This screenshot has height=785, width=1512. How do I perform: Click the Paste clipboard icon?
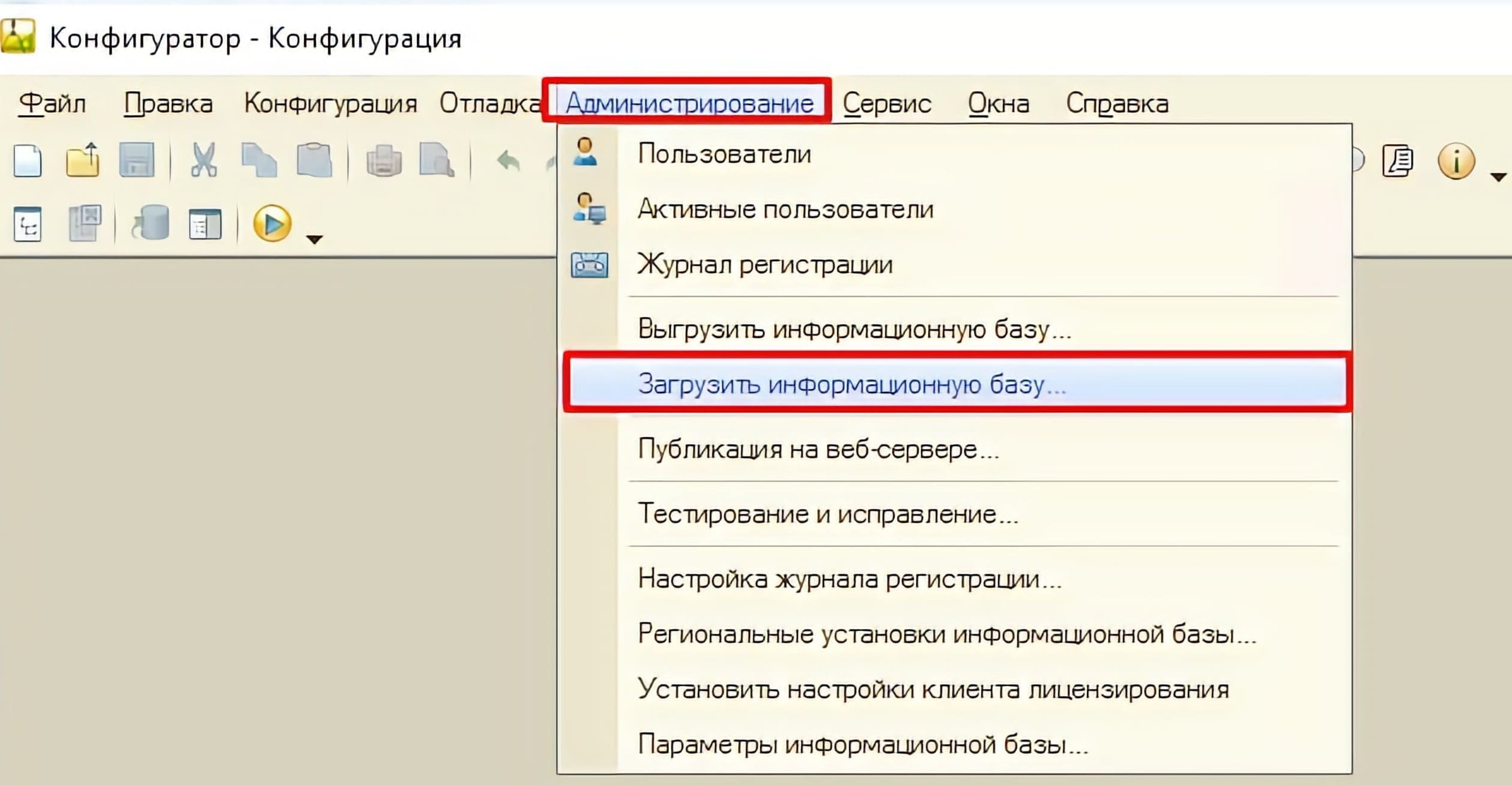point(315,160)
